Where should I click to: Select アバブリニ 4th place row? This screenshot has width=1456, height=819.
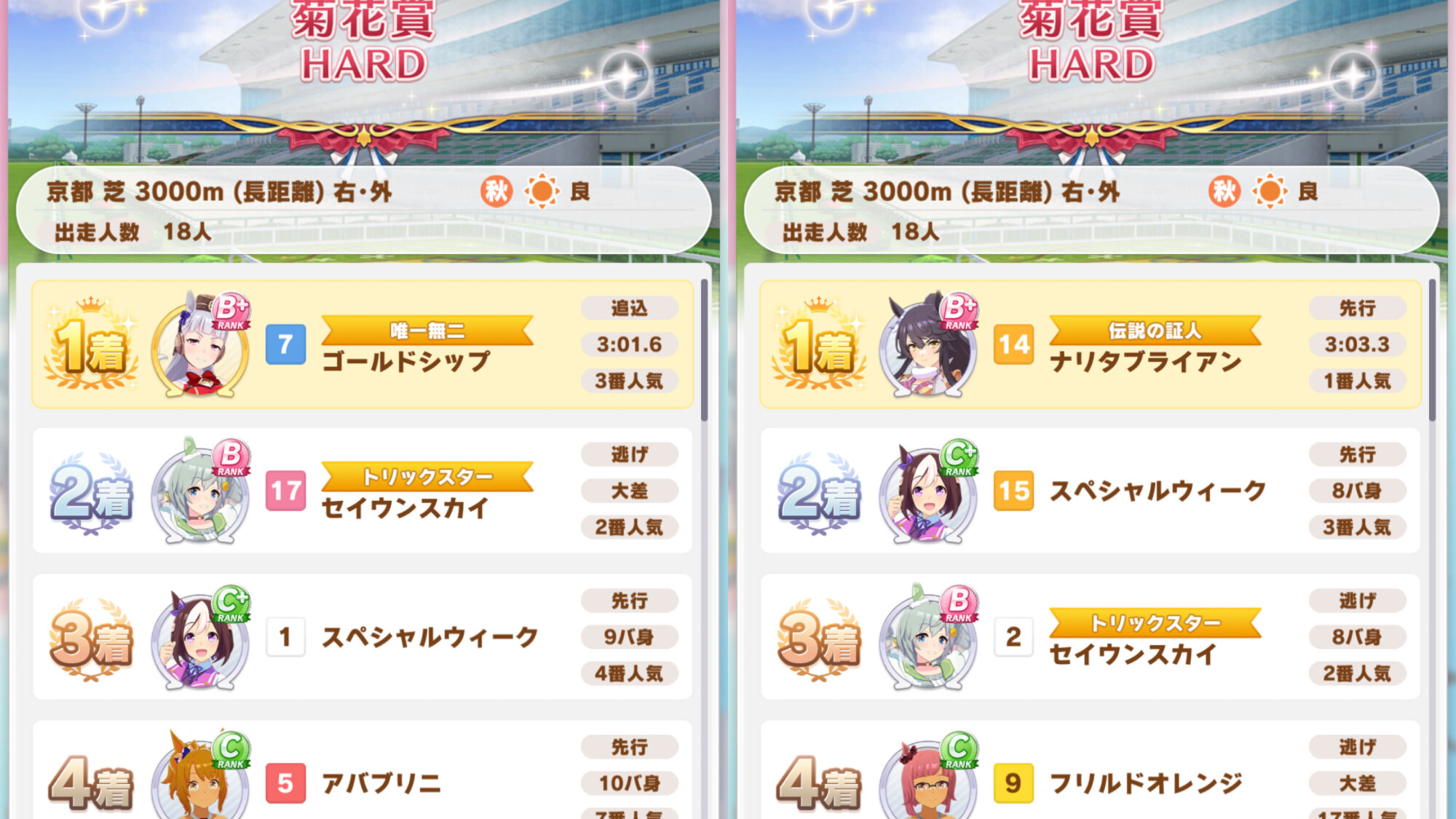tap(363, 770)
